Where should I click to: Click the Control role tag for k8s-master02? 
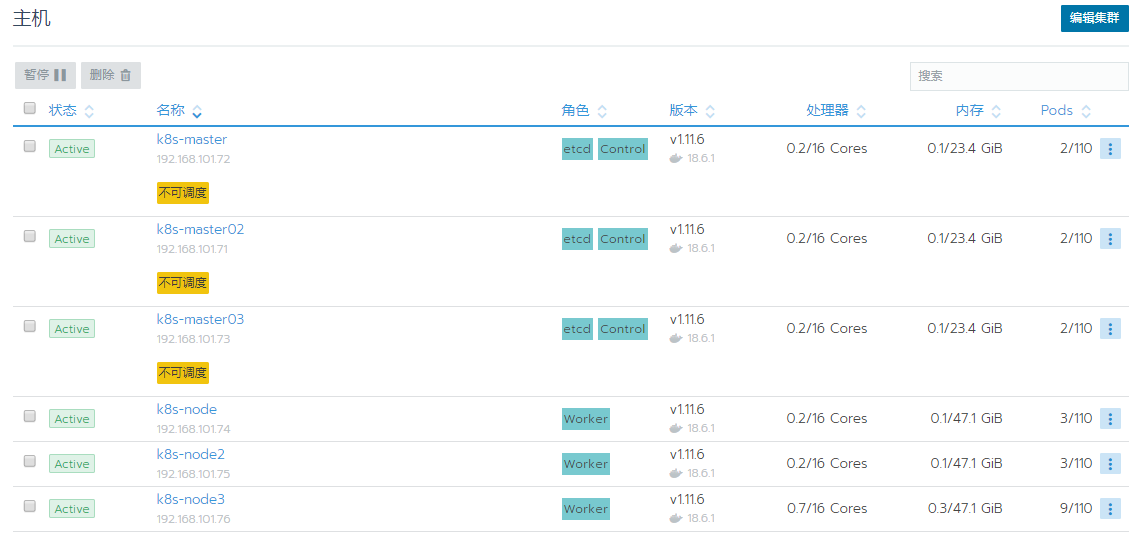[x=623, y=239]
